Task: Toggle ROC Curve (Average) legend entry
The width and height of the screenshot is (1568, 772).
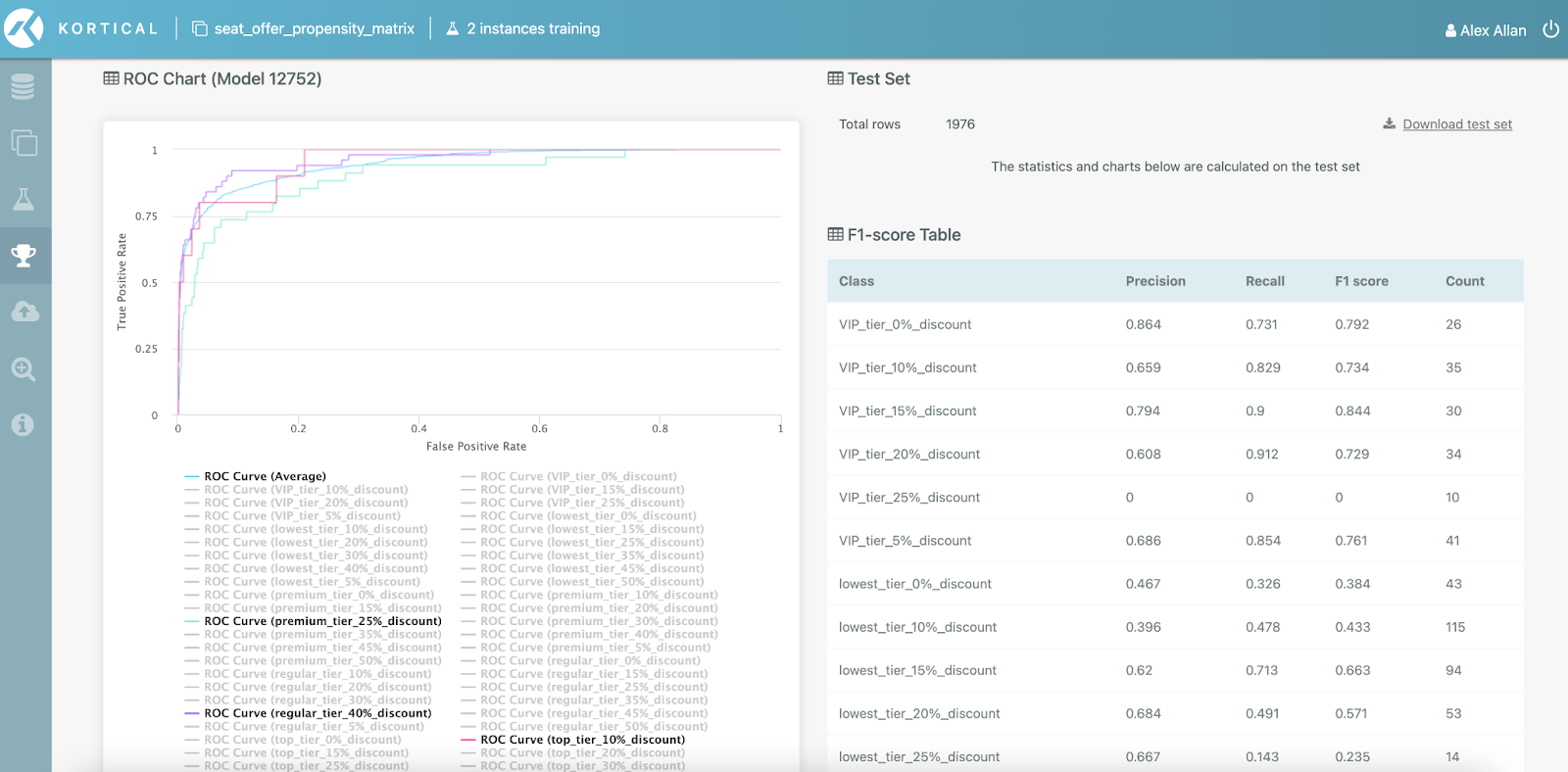Action: click(265, 476)
